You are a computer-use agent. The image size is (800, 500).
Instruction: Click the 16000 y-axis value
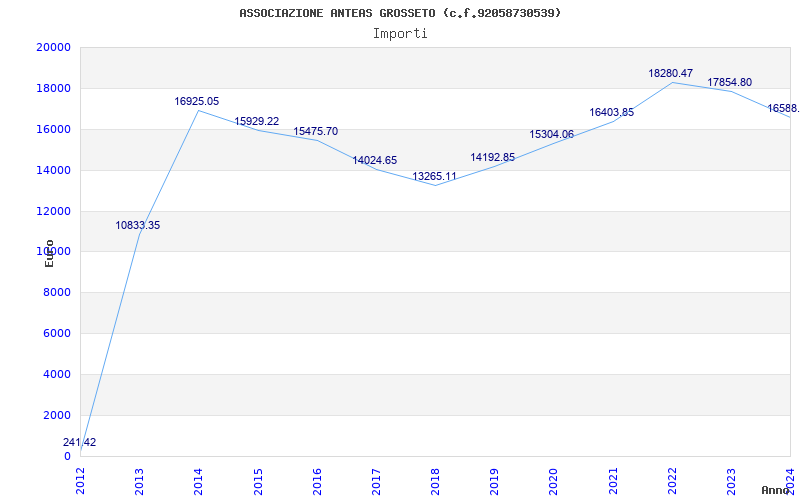[x=53, y=129]
